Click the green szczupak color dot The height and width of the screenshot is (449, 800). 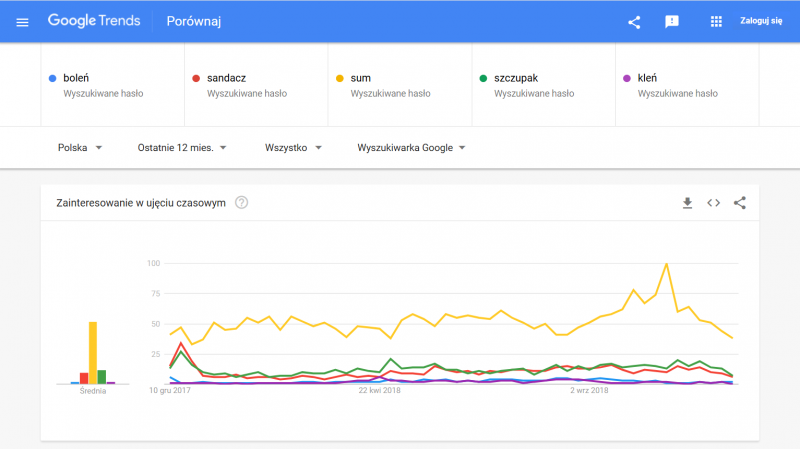coord(483,77)
